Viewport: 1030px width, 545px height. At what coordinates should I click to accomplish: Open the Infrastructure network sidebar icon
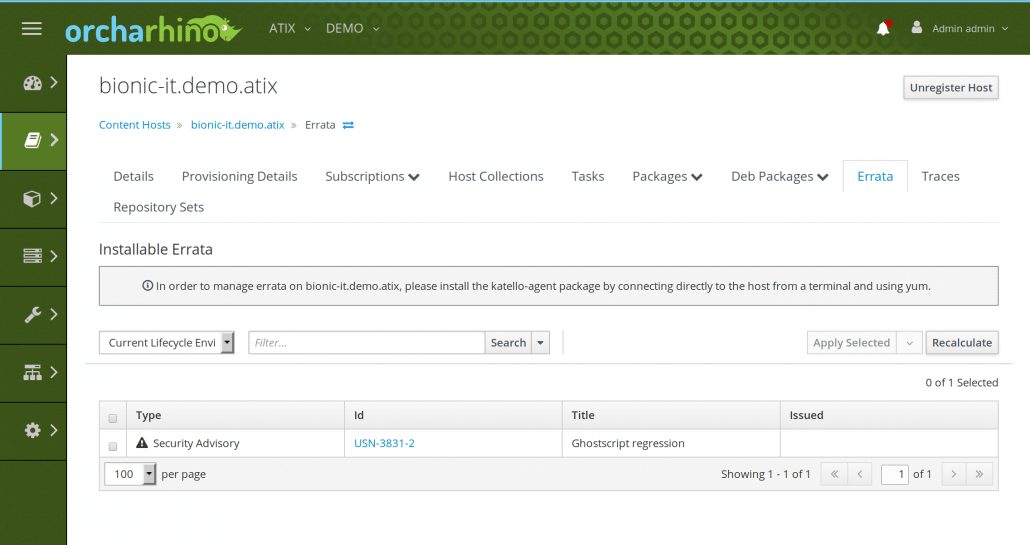(32, 372)
